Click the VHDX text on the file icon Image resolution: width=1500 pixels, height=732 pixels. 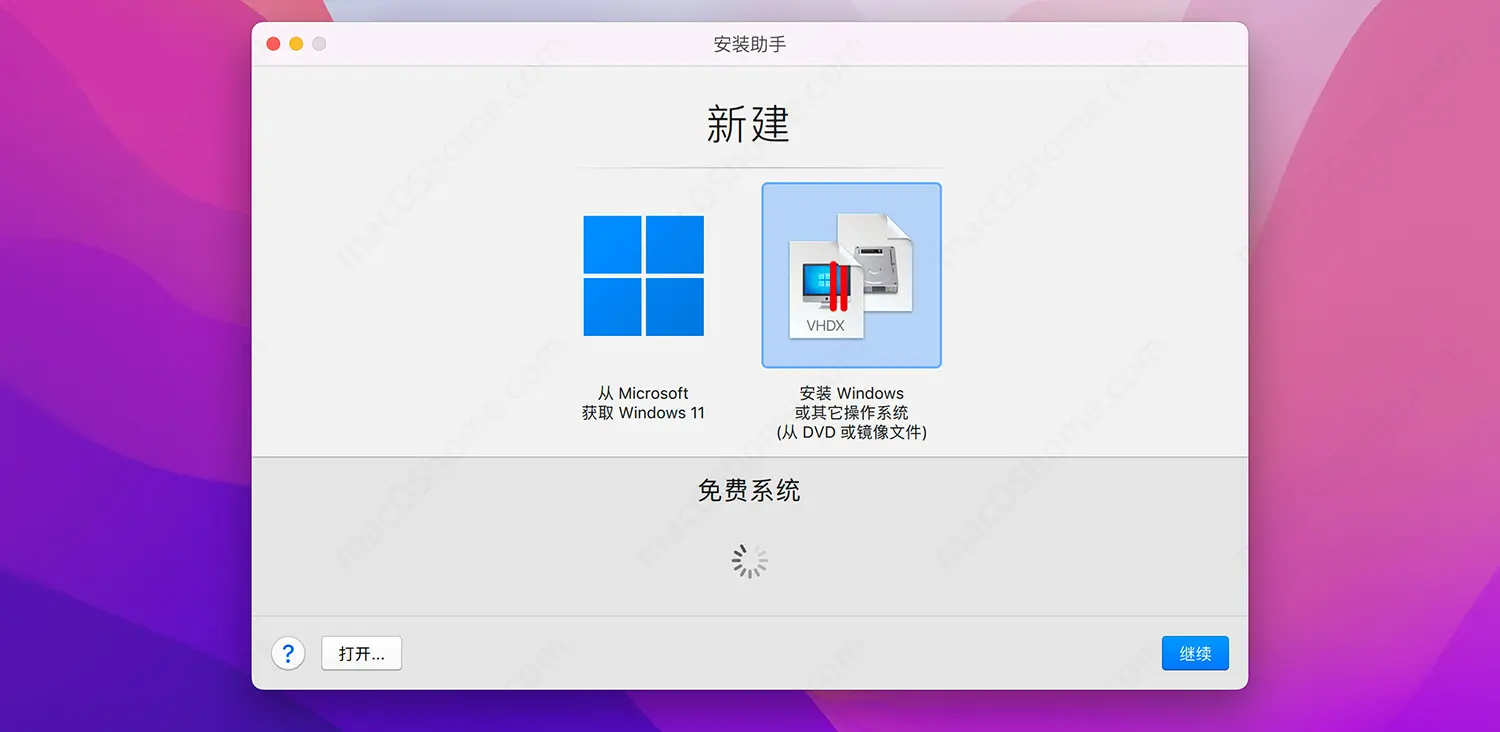click(825, 325)
